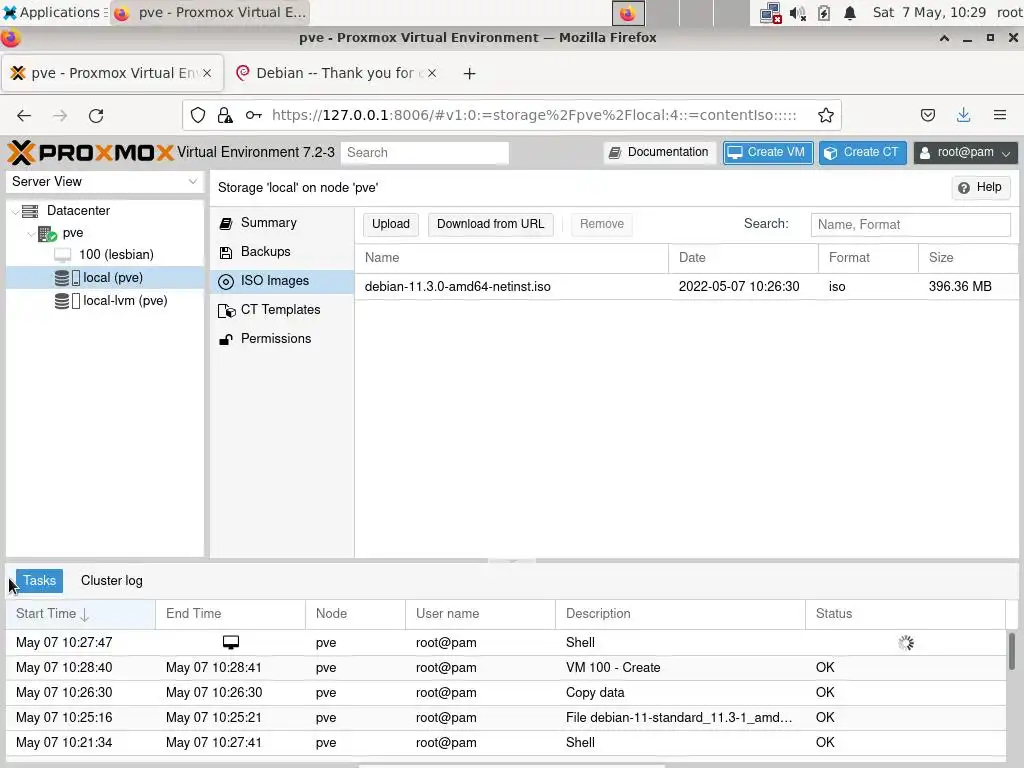The width and height of the screenshot is (1024, 768).
Task: Switch to Cluster log tab
Action: click(x=112, y=581)
